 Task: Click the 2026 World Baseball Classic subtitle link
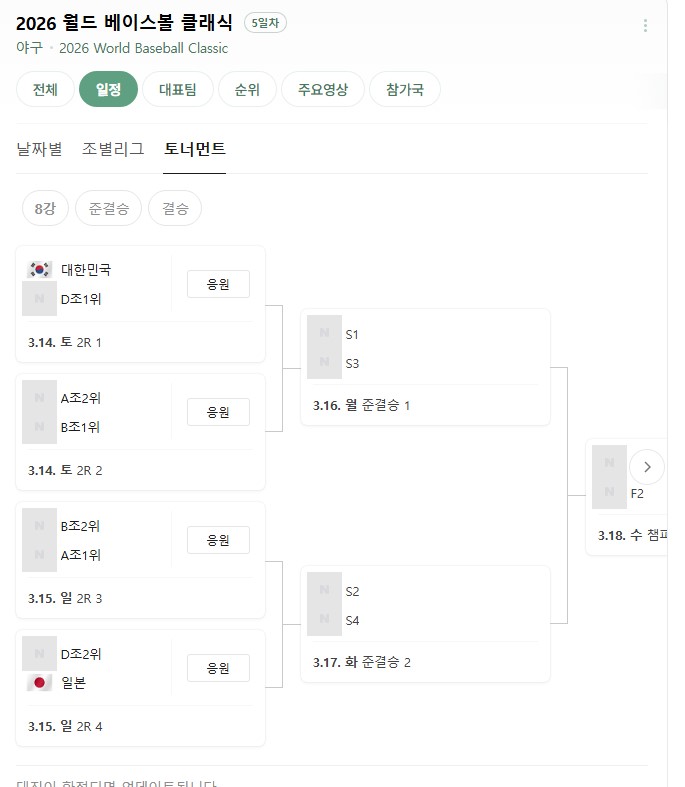coord(143,48)
